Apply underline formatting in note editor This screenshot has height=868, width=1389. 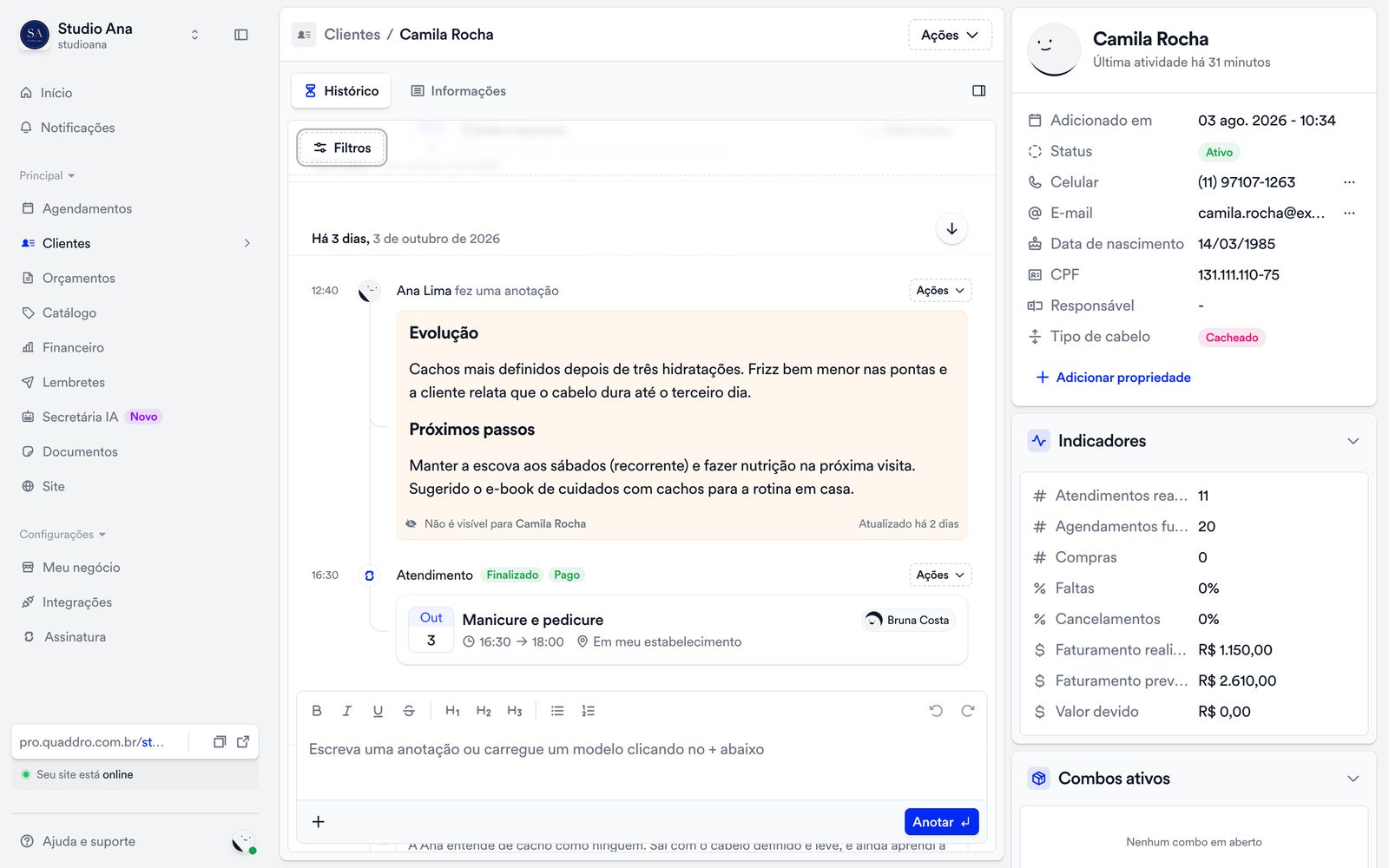click(x=378, y=711)
